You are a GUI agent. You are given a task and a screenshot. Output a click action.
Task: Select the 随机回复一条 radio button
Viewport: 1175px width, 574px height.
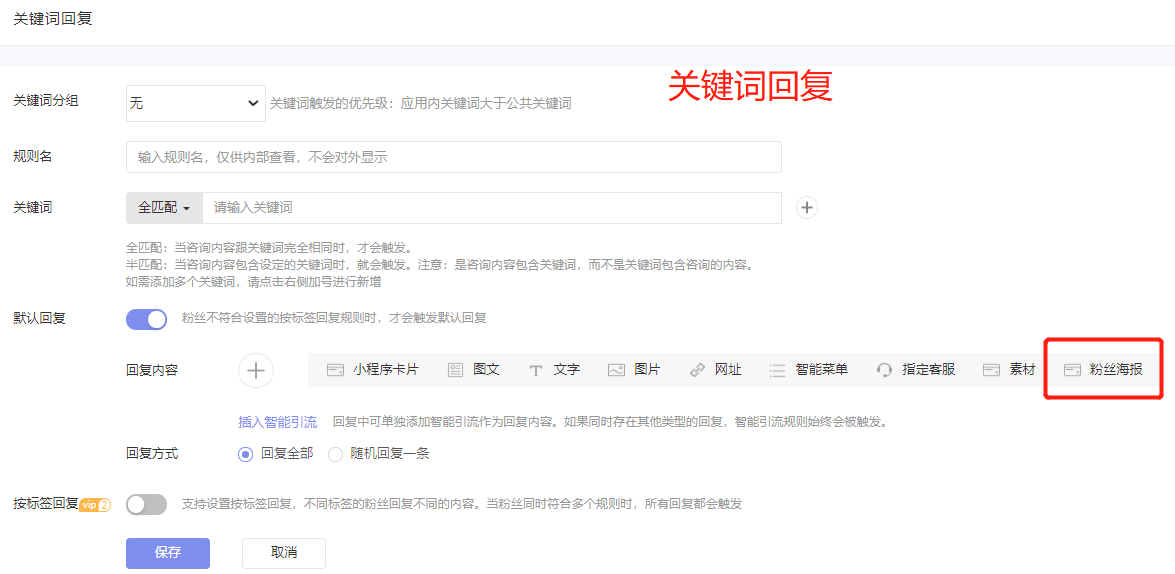pos(336,454)
